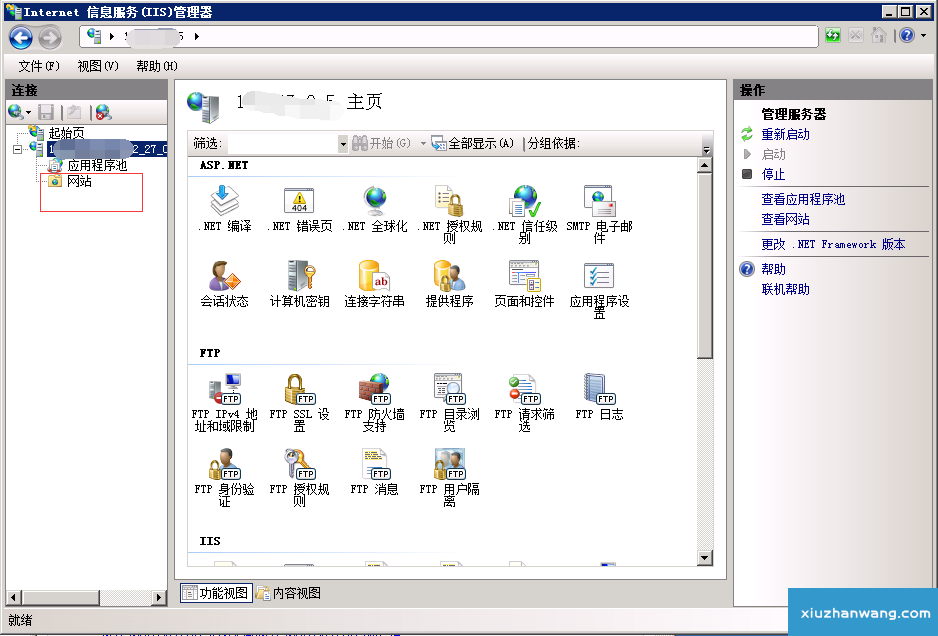Open the 筛选 dropdown arrow
The height and width of the screenshot is (636, 938).
343,144
